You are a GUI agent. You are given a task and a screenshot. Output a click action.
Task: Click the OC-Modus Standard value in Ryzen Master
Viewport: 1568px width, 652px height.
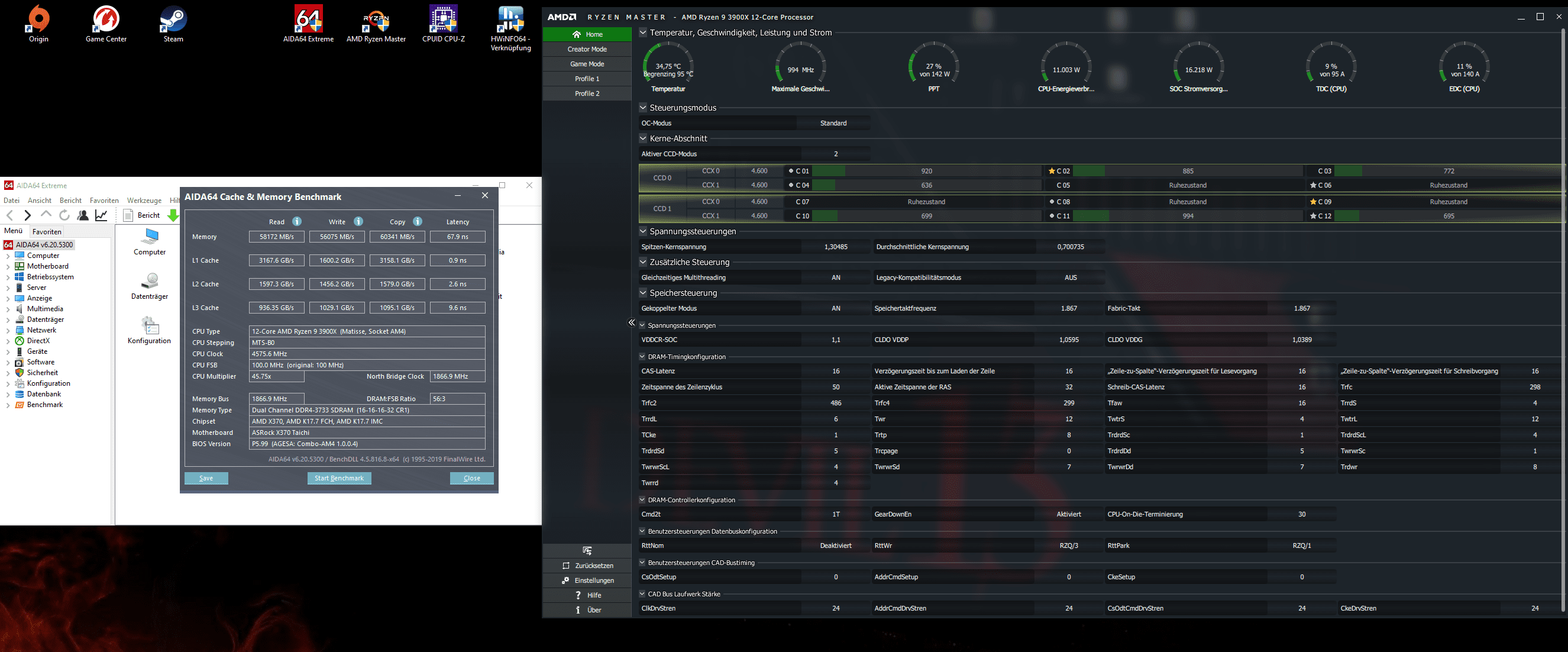(833, 124)
